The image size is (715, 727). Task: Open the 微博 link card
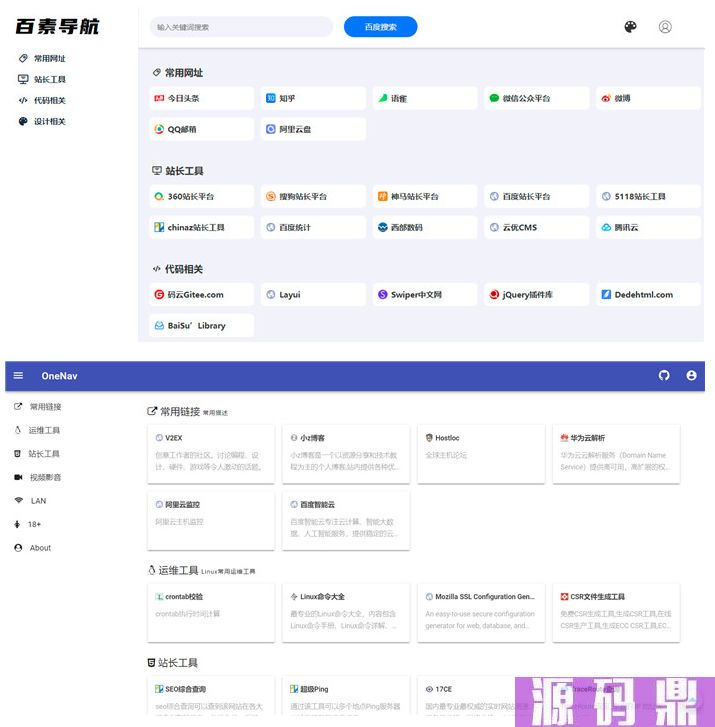coord(648,98)
